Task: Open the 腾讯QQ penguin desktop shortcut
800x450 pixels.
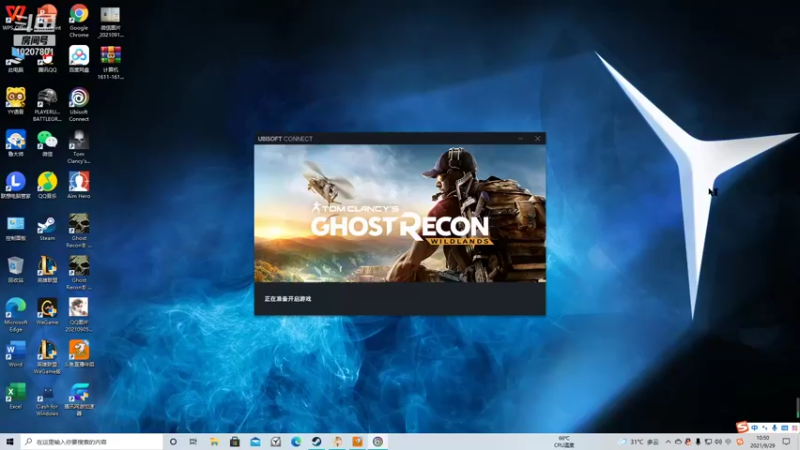Action: pos(47,61)
